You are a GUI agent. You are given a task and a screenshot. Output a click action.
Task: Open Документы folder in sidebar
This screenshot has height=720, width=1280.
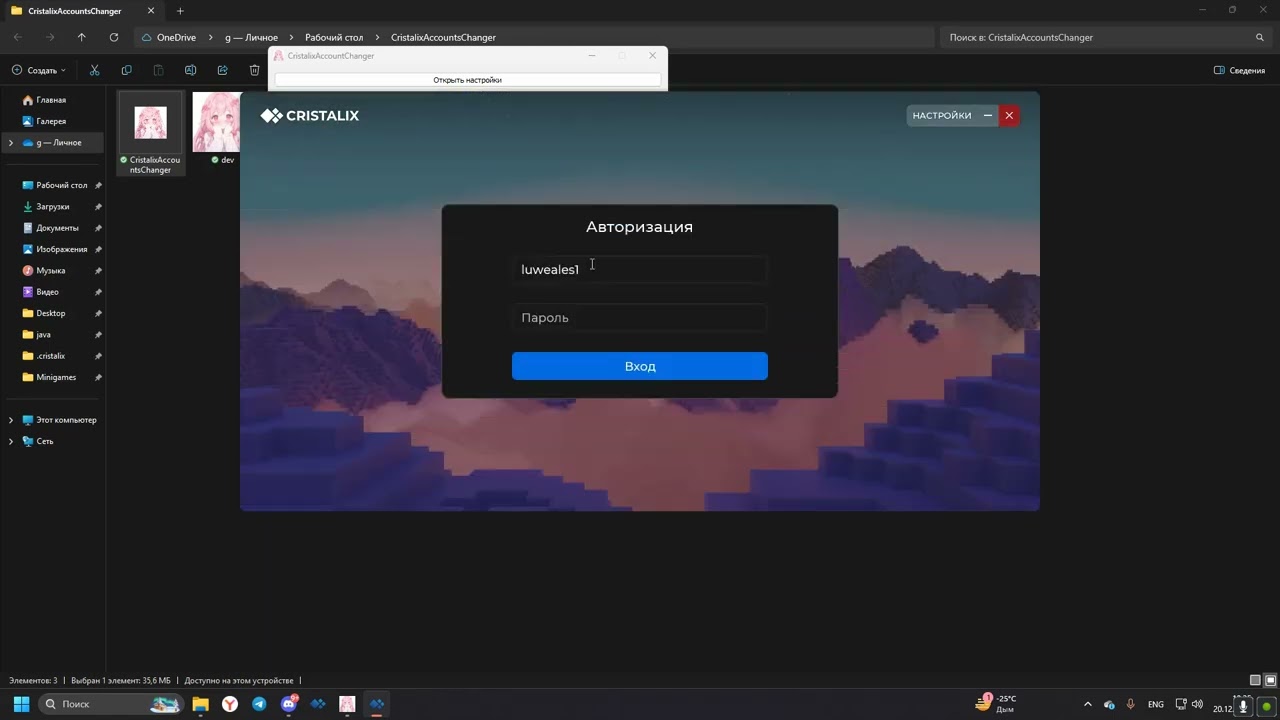[57, 228]
